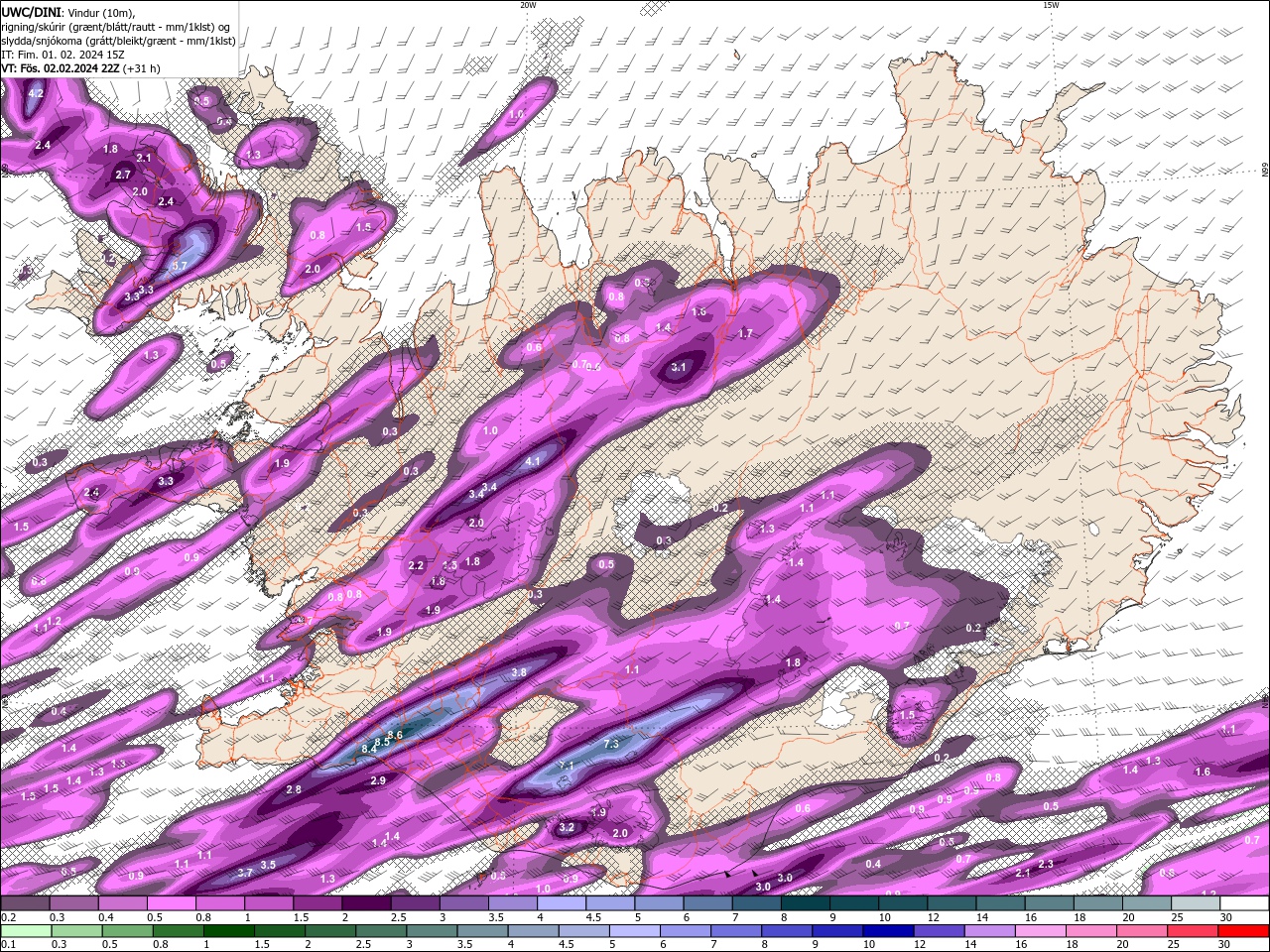Click the 3.8 precipitation value on the map
The image size is (1270, 952).
point(518,672)
